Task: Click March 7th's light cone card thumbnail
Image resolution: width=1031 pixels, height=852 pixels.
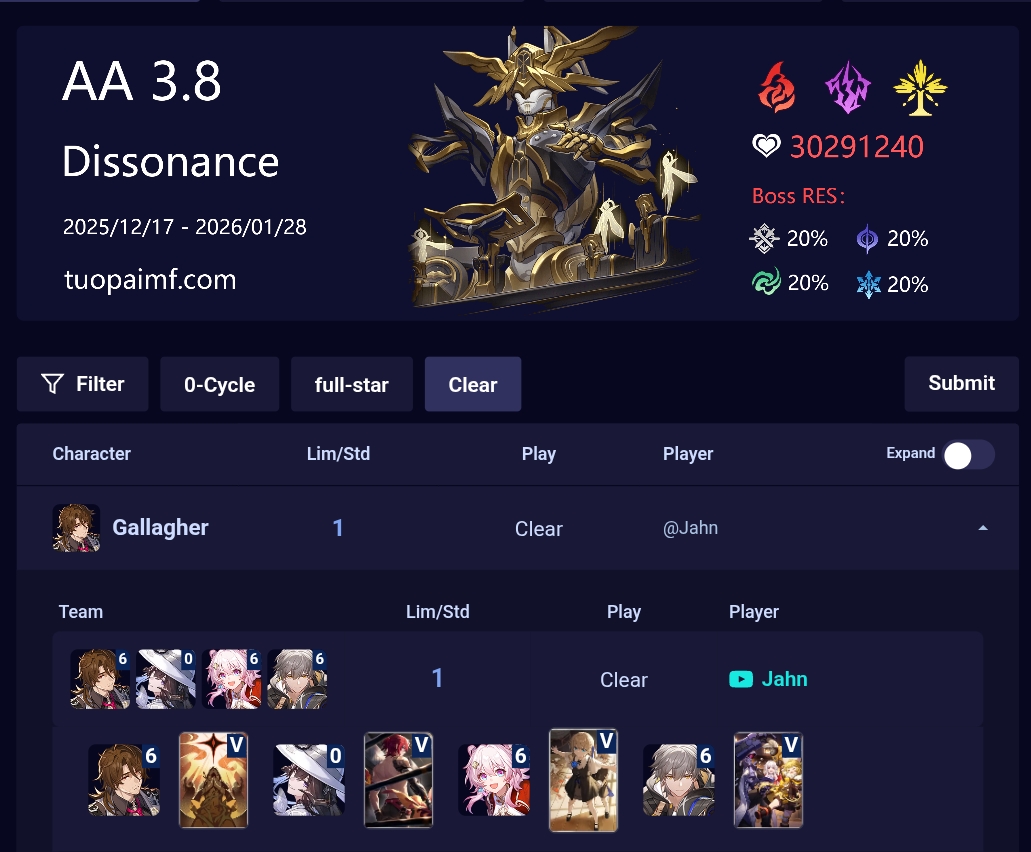Action: pyautogui.click(x=583, y=780)
